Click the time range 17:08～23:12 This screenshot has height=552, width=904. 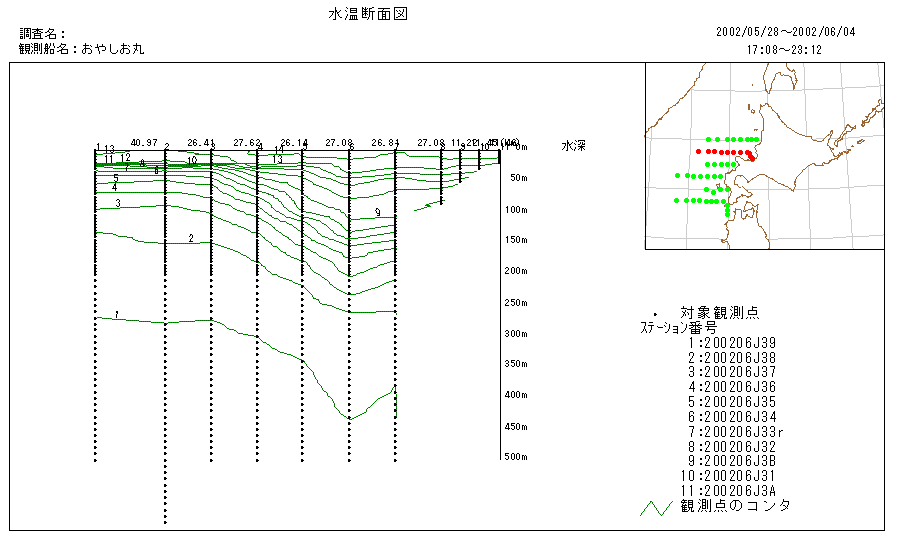coord(784,48)
